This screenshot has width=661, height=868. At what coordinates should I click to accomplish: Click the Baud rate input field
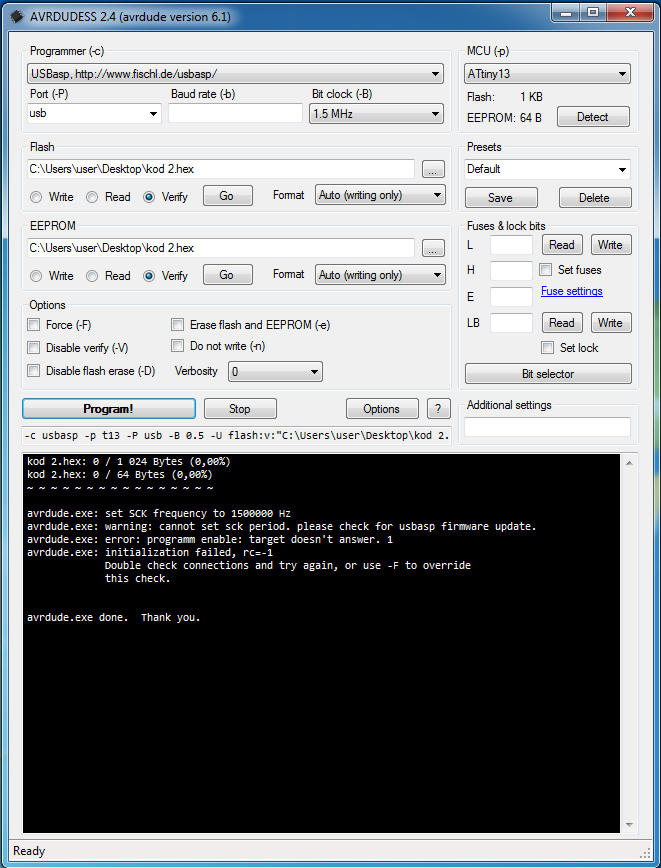point(235,113)
